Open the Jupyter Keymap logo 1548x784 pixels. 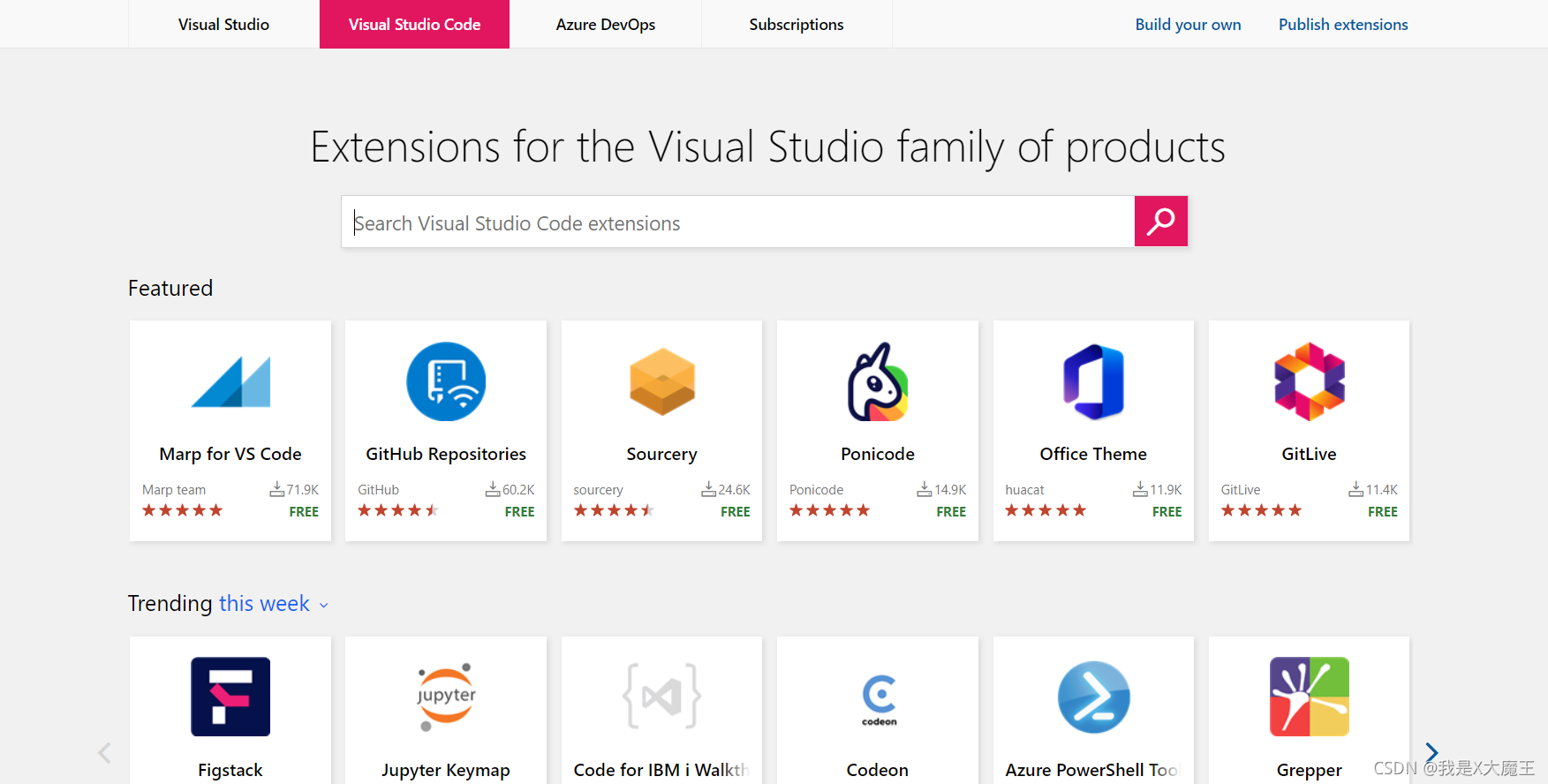coord(446,697)
